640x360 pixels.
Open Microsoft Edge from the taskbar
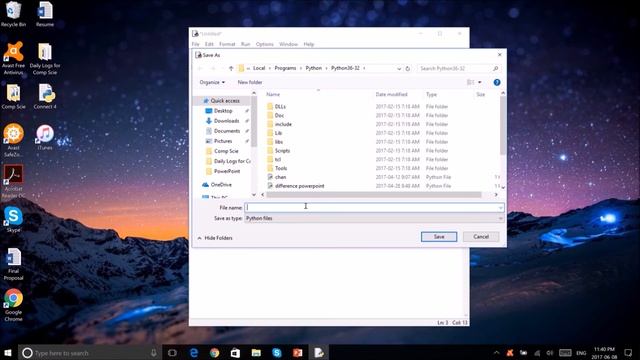tap(194, 353)
